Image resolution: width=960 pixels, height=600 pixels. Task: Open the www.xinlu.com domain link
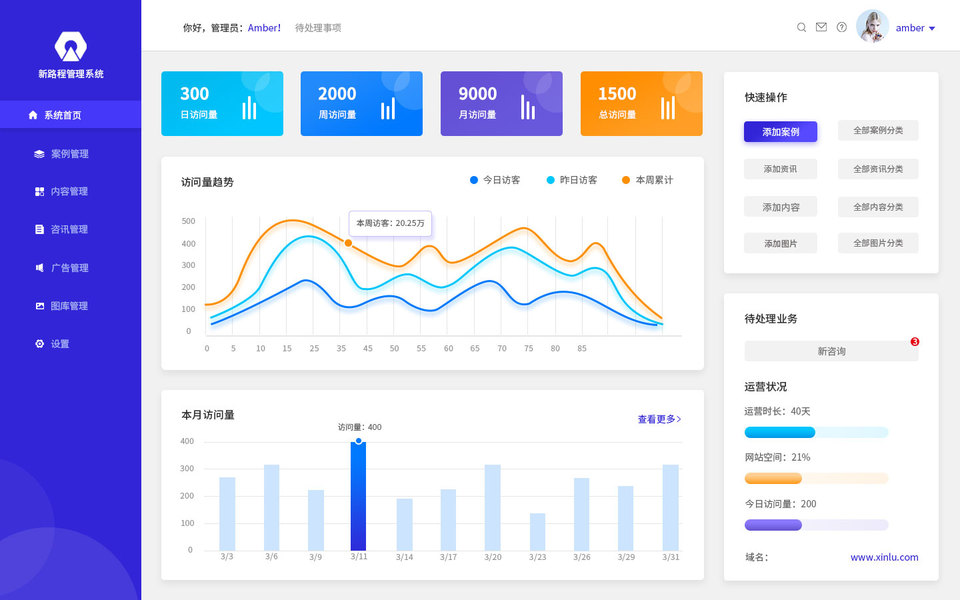click(884, 557)
